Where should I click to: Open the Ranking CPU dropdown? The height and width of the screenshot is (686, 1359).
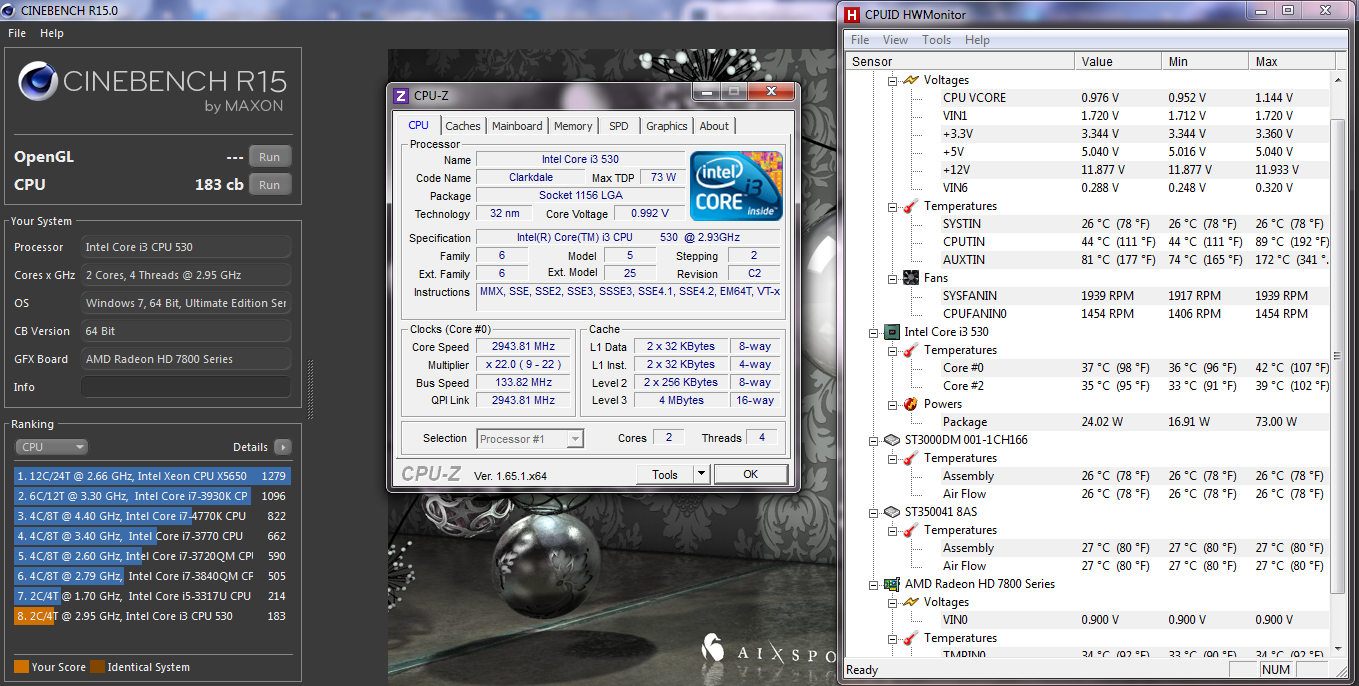(51, 447)
